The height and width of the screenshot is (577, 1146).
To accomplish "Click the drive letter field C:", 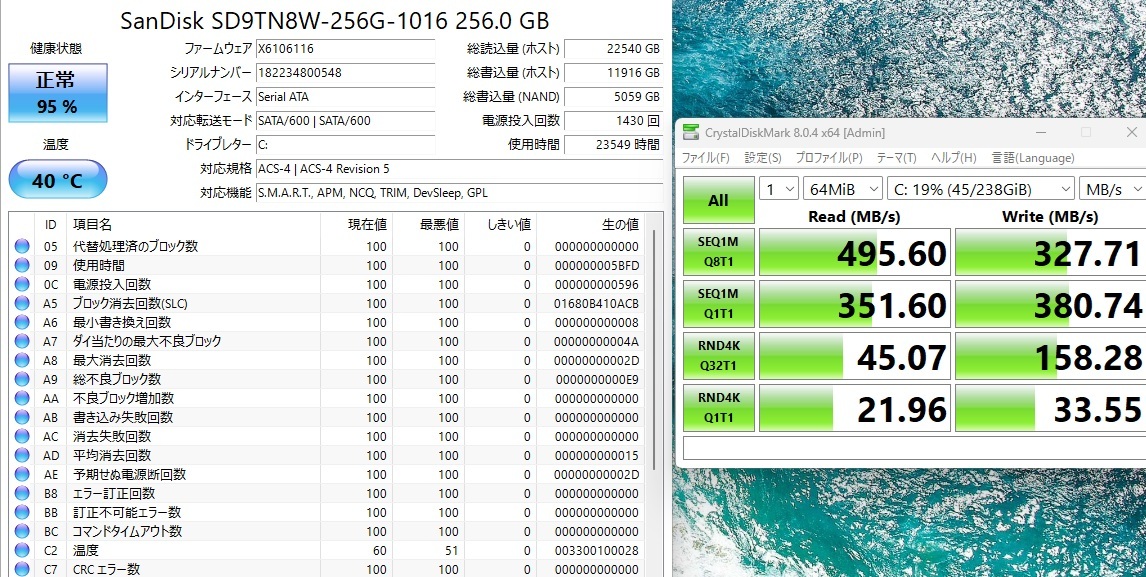I will point(345,145).
